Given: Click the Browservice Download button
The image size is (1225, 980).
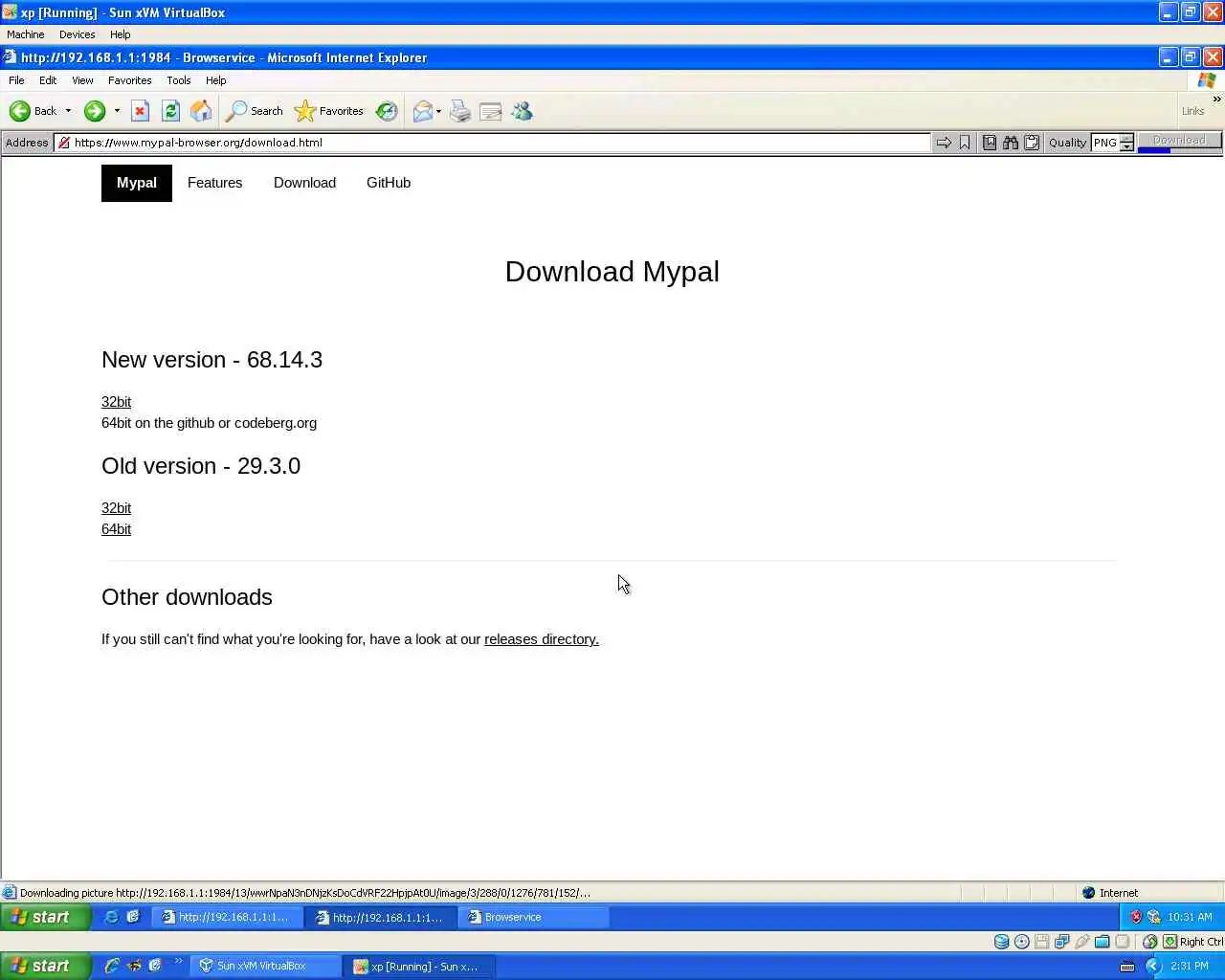Looking at the screenshot, I should tap(1179, 141).
